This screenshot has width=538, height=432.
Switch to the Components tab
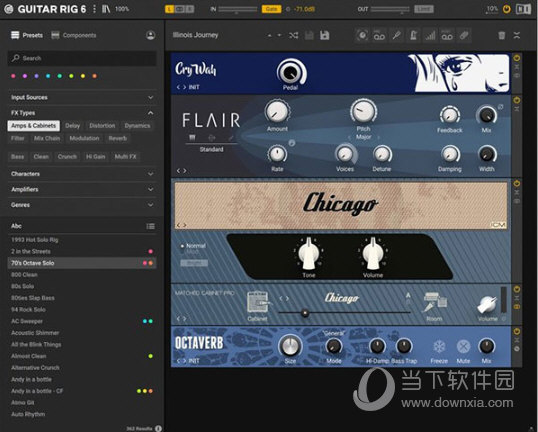(74, 35)
